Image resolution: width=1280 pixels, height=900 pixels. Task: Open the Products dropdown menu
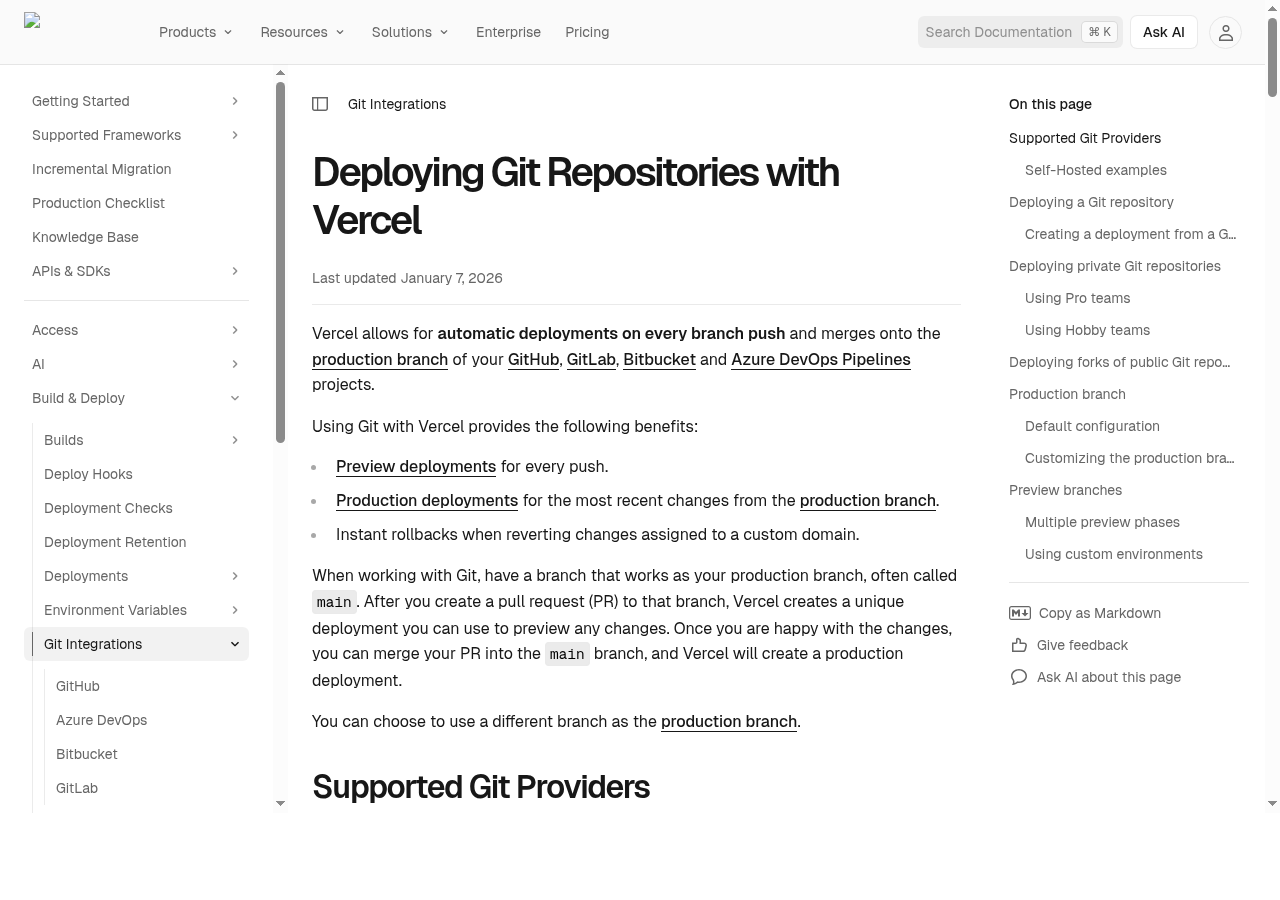[196, 32]
